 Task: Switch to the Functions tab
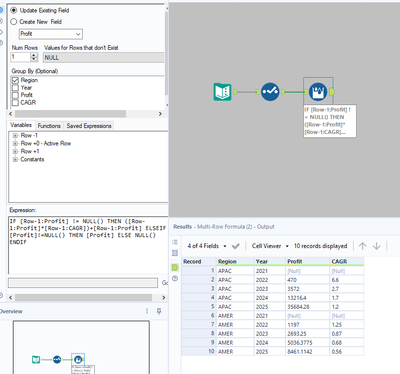point(49,126)
